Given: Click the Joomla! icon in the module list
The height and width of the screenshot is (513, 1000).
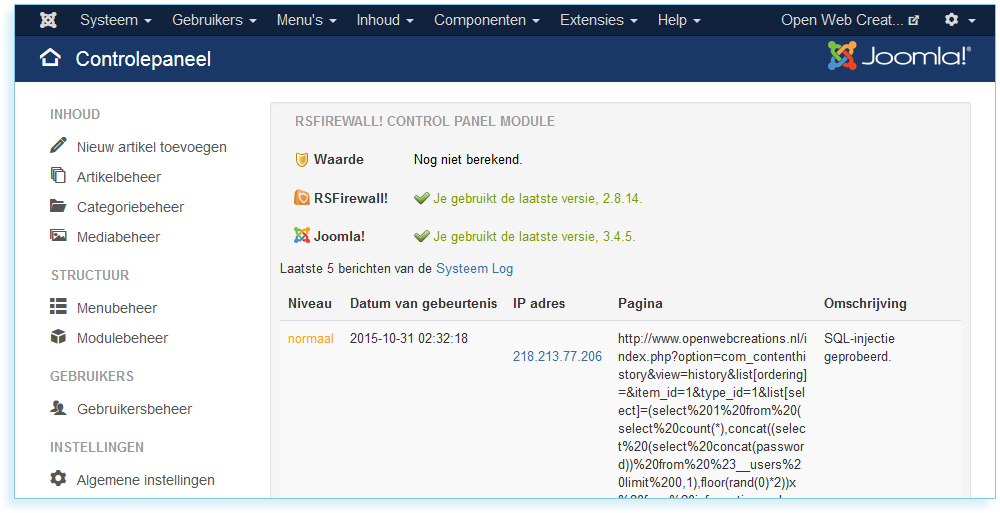Looking at the screenshot, I should click(302, 235).
